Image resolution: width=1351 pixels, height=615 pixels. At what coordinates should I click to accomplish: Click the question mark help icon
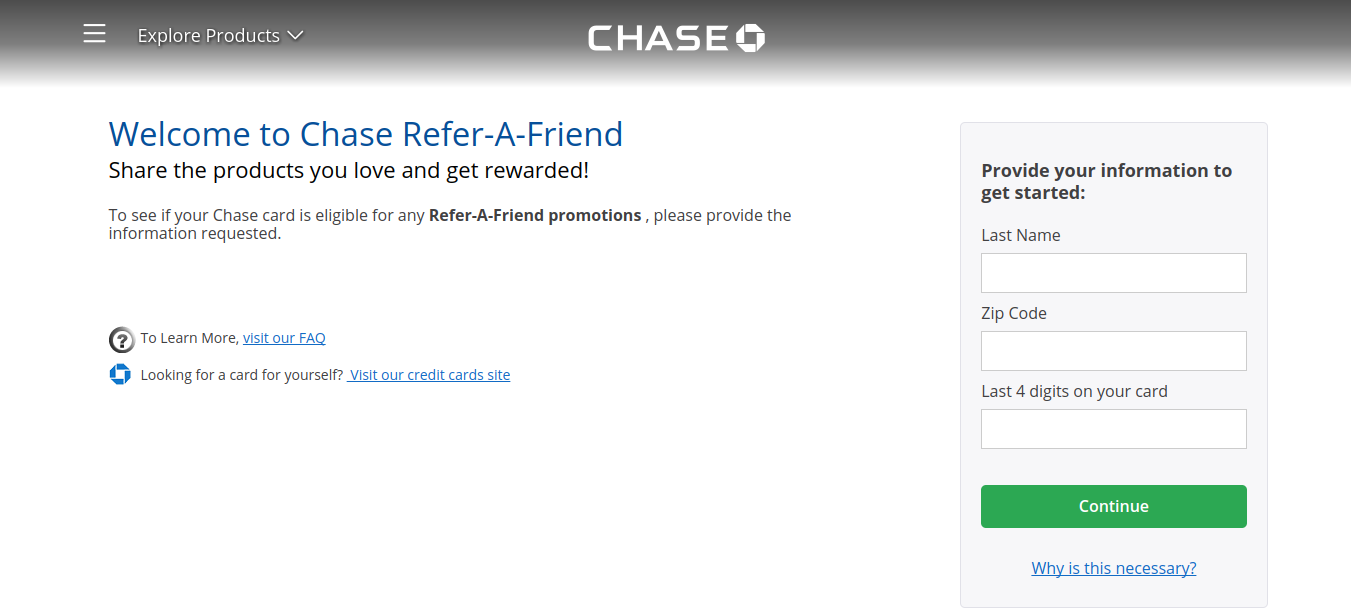coord(121,339)
